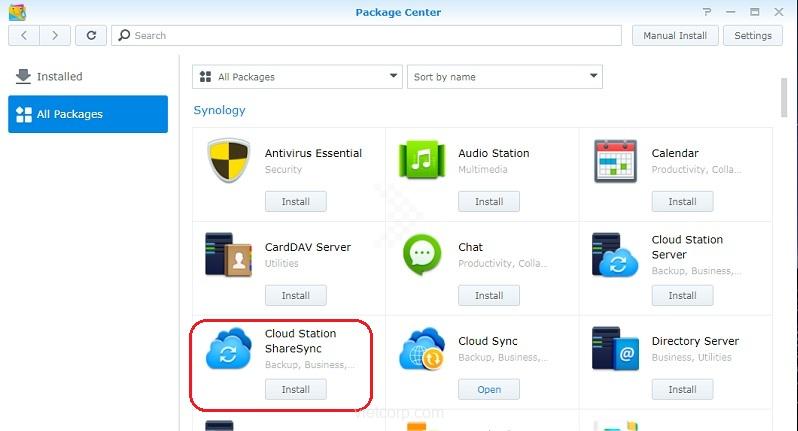Click the Cloud Station Server icon
The height and width of the screenshot is (431, 798).
pos(615,256)
